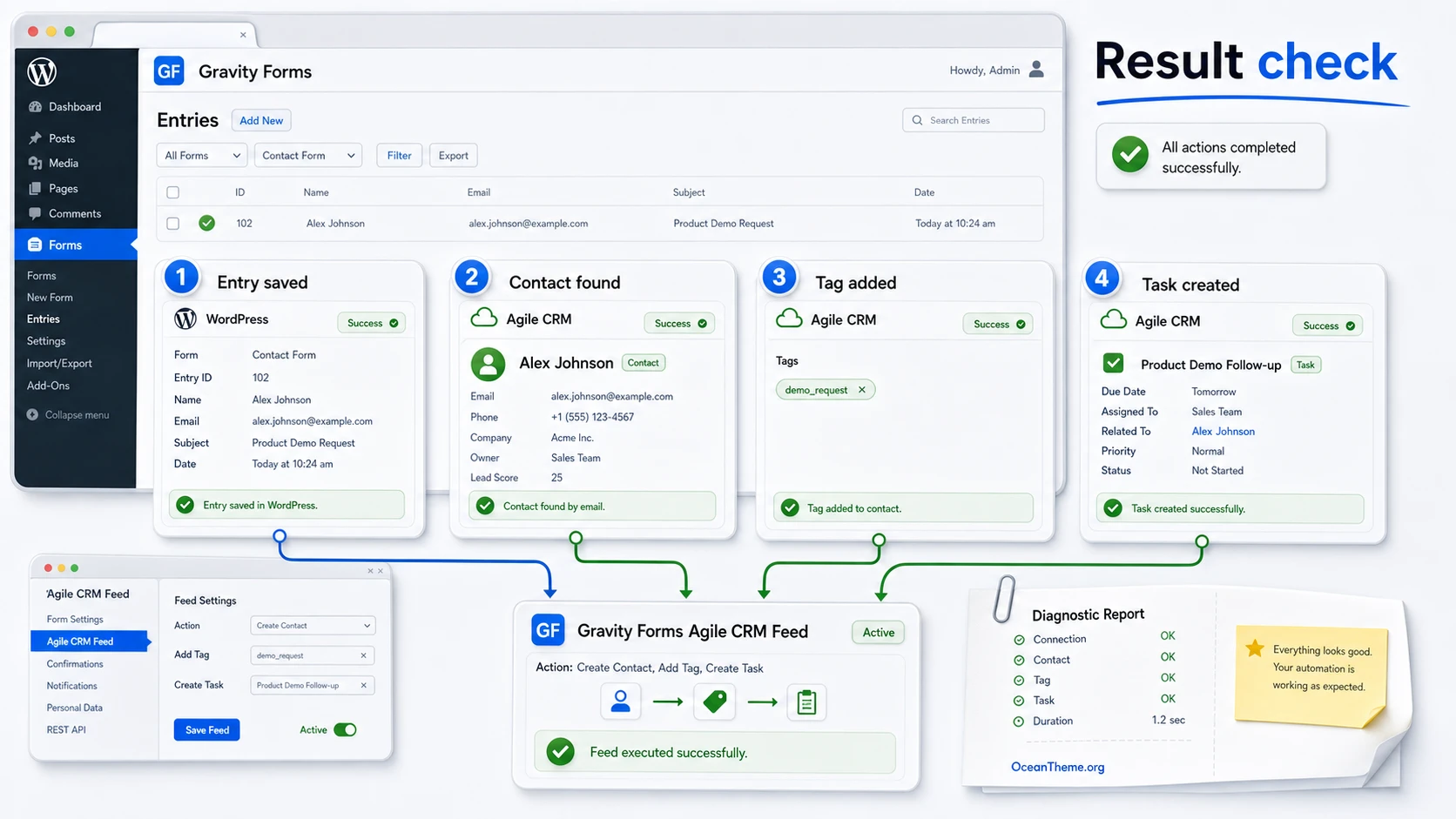Image resolution: width=1456 pixels, height=819 pixels.
Task: Click green status check on entry 102 row
Action: pyautogui.click(x=206, y=223)
